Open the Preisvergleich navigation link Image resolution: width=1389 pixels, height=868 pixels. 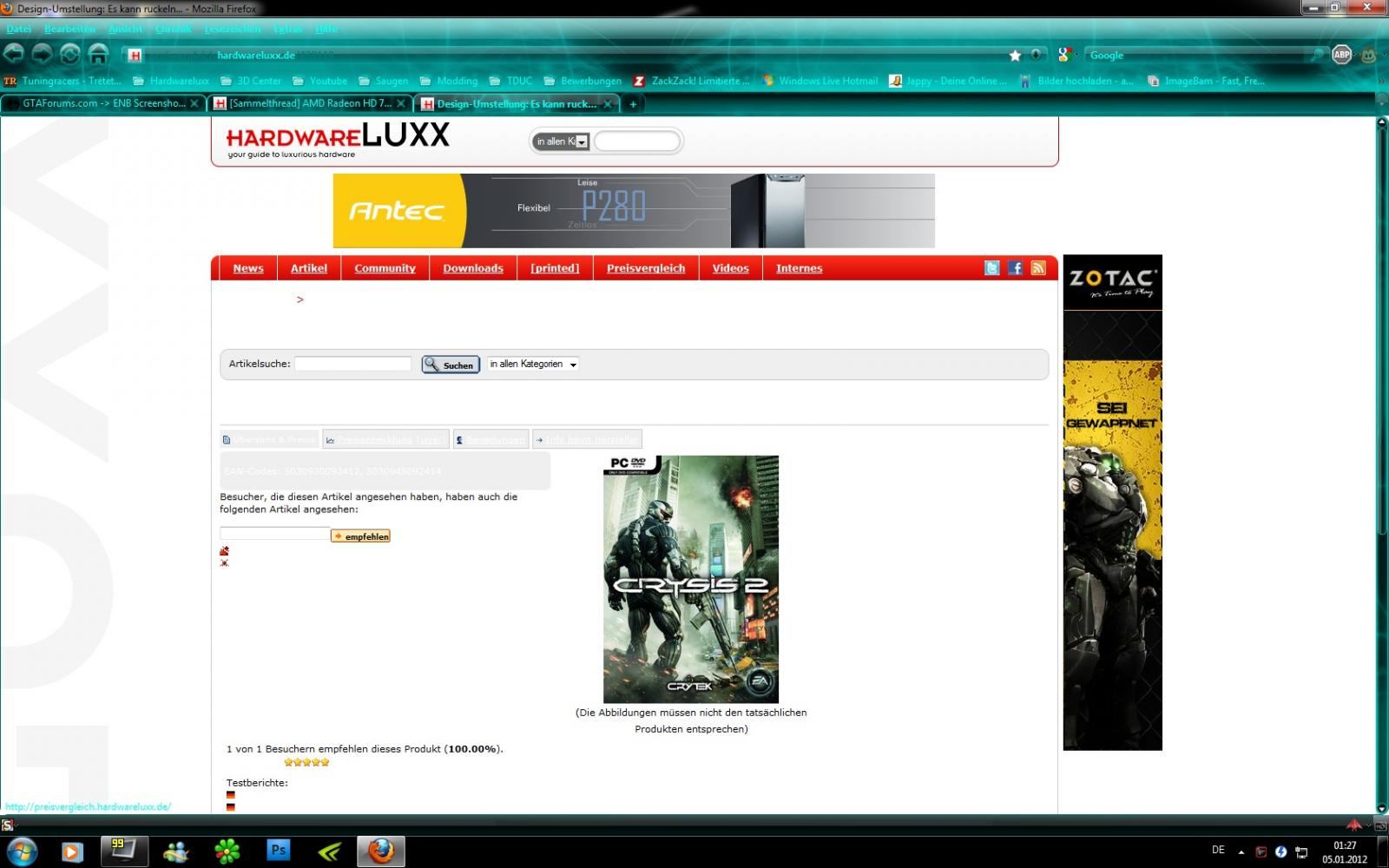pyautogui.click(x=646, y=268)
